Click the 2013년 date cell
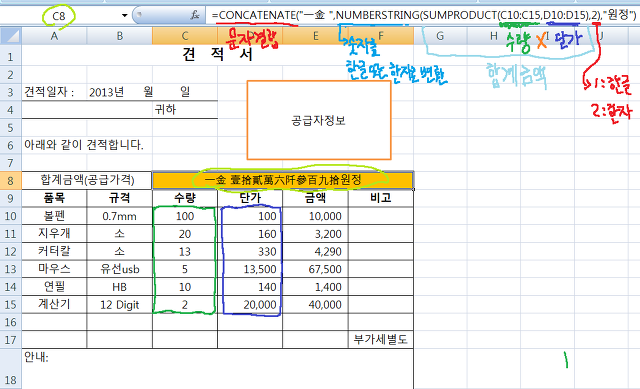The width and height of the screenshot is (640, 389). coord(120,92)
